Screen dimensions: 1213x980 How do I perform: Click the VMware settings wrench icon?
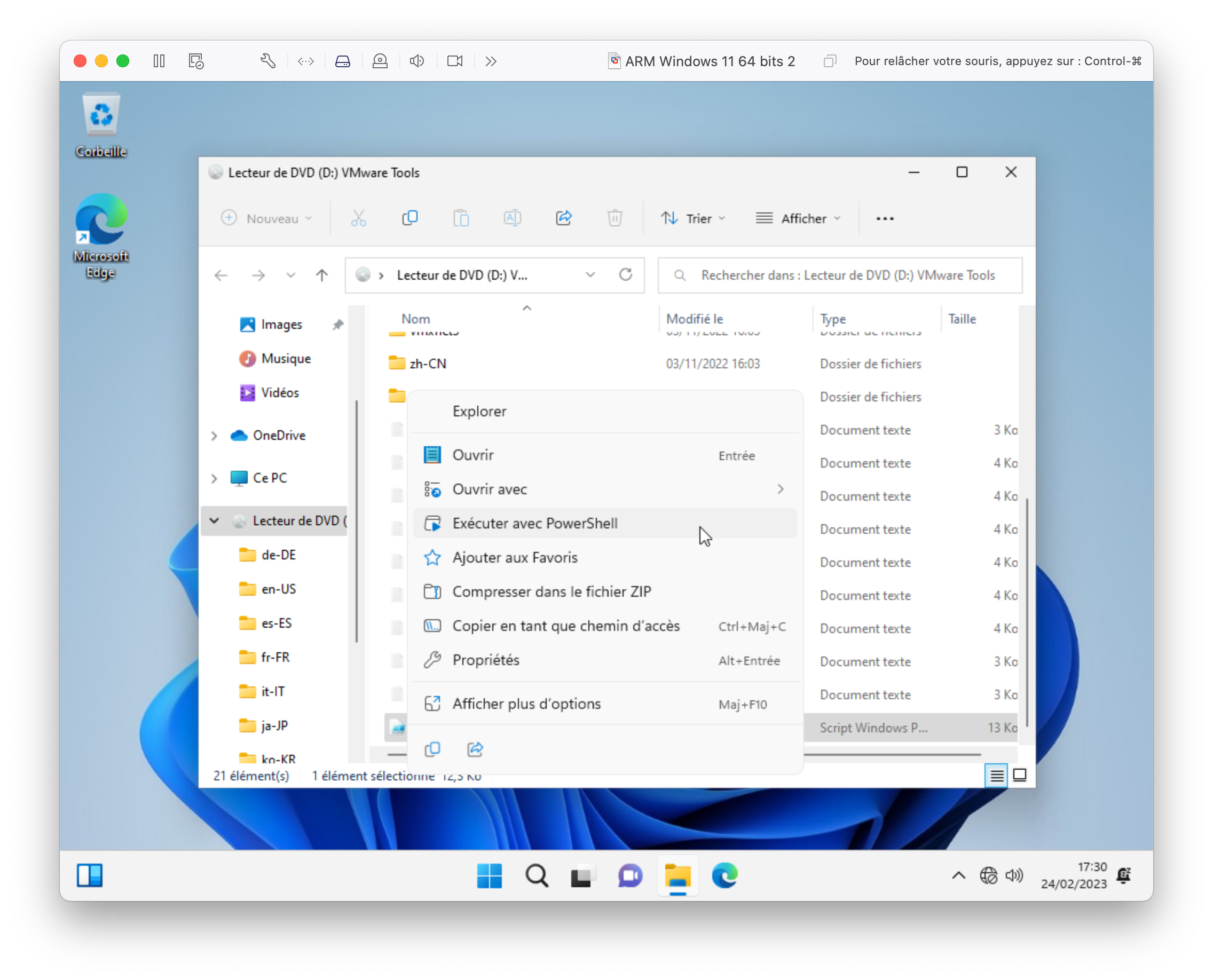267,61
